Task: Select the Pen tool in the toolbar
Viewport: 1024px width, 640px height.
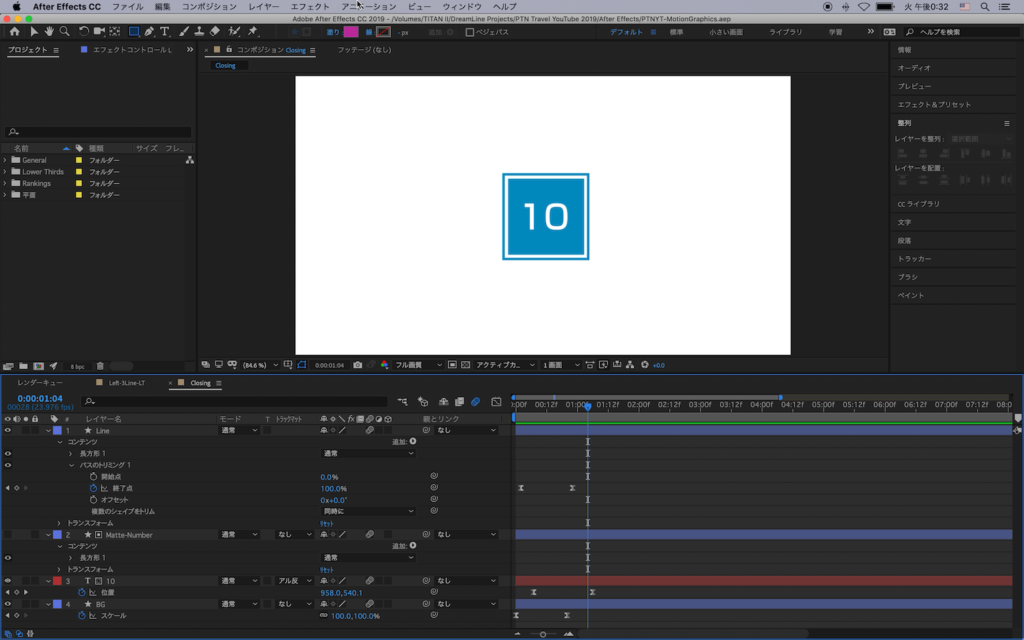Action: tap(149, 32)
